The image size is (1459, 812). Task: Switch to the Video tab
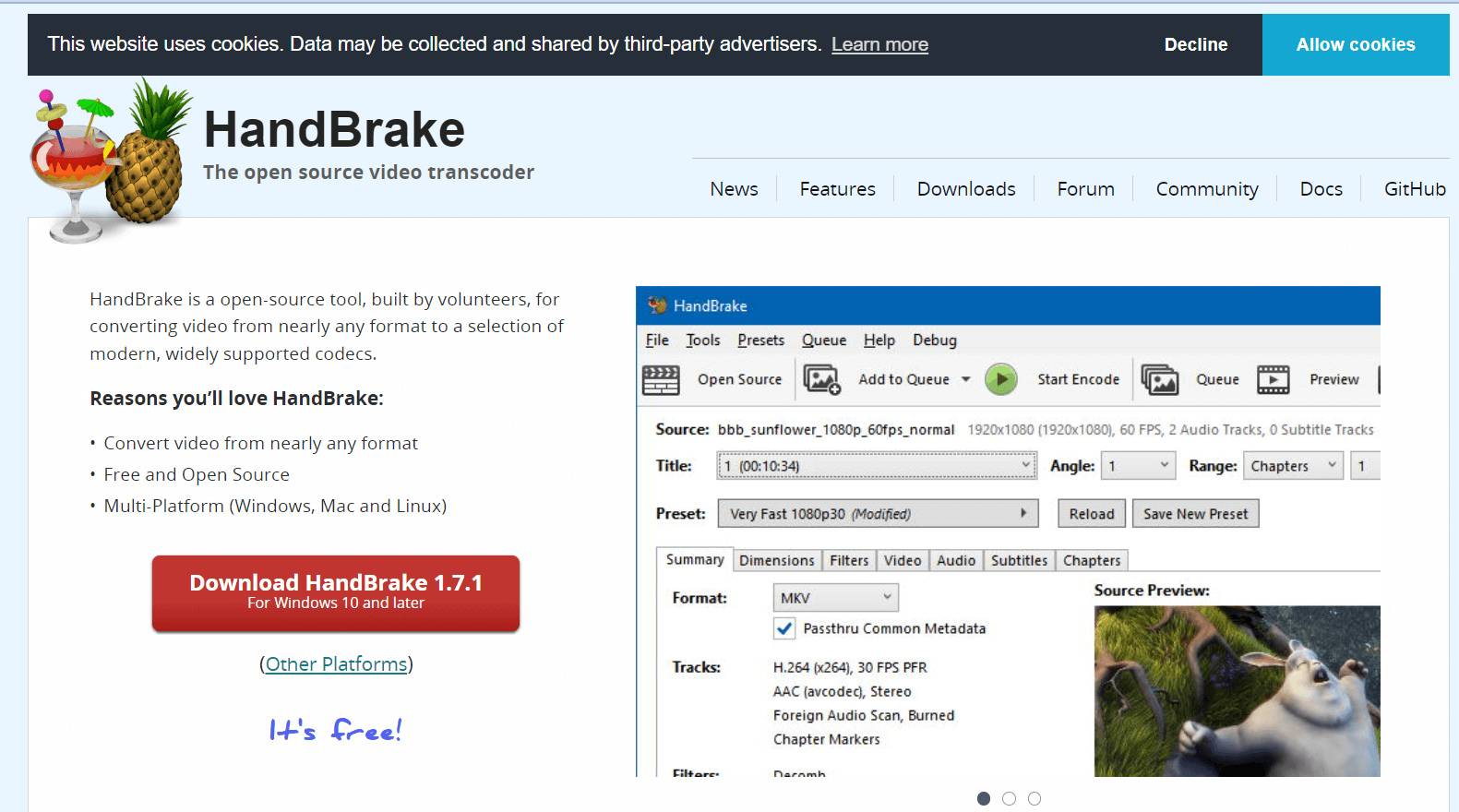[x=903, y=560]
